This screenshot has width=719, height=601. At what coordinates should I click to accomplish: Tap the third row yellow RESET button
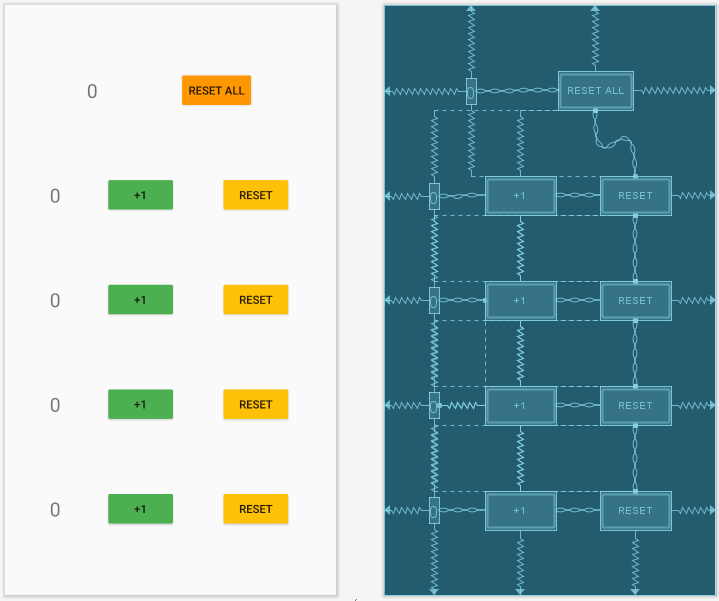[x=255, y=404]
